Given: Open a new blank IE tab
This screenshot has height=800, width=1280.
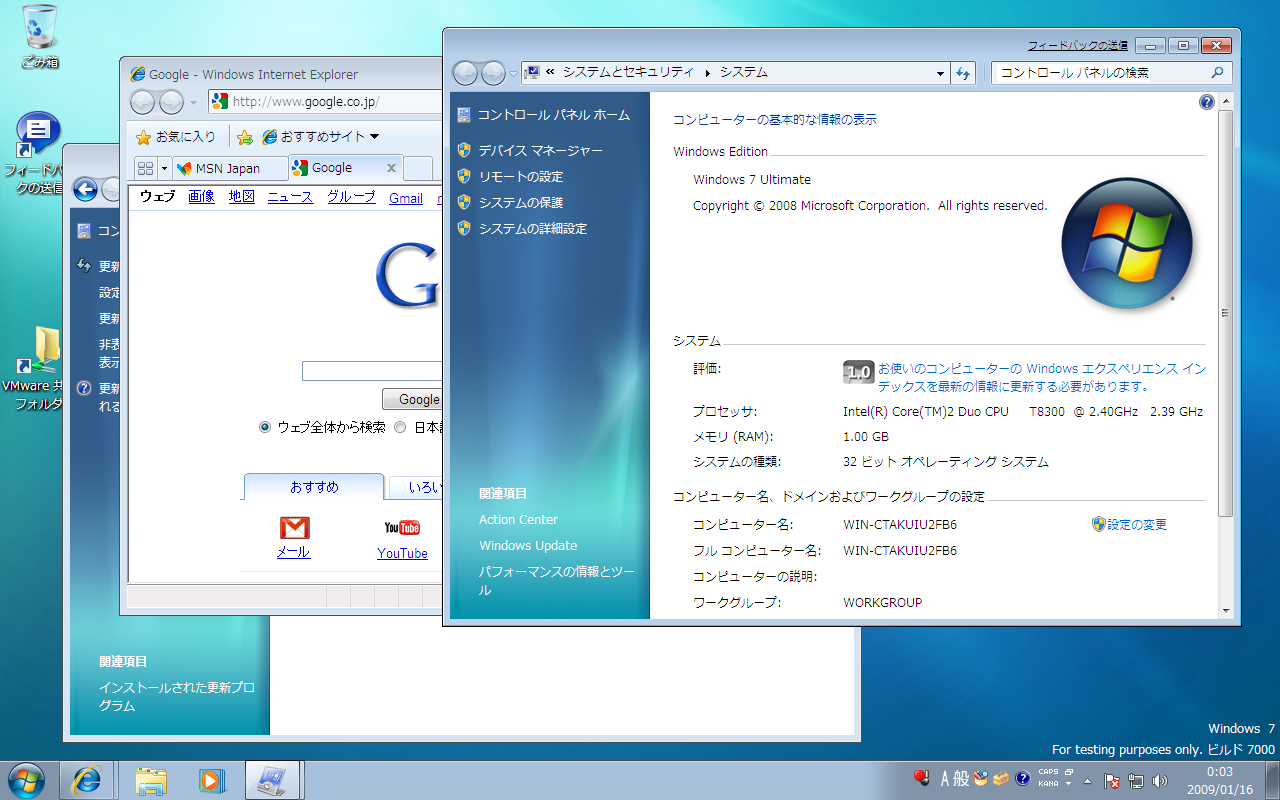Looking at the screenshot, I should pyautogui.click(x=418, y=168).
